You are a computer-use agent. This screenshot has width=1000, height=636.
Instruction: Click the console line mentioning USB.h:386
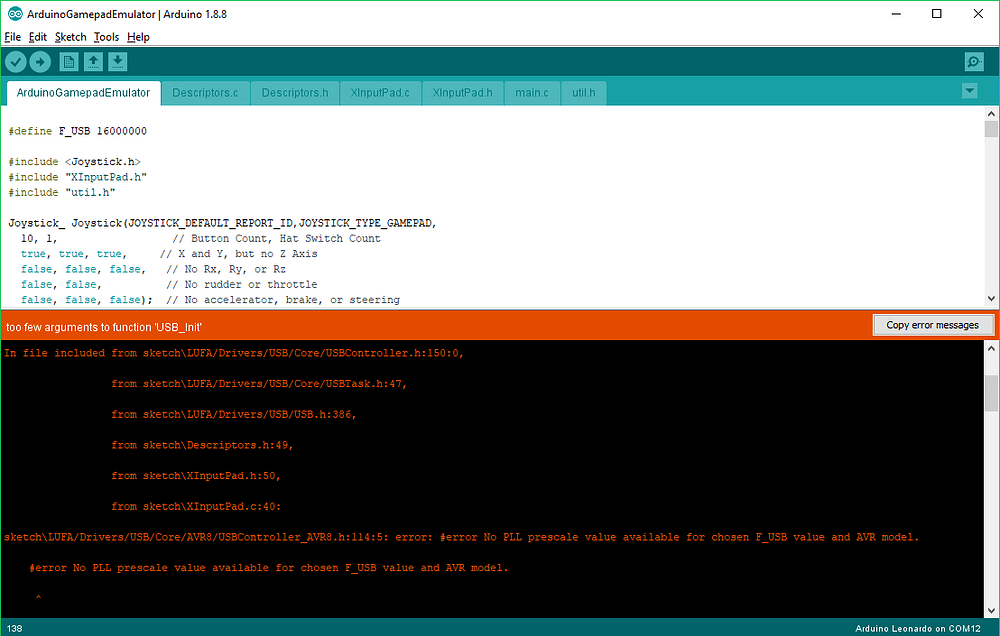(234, 414)
